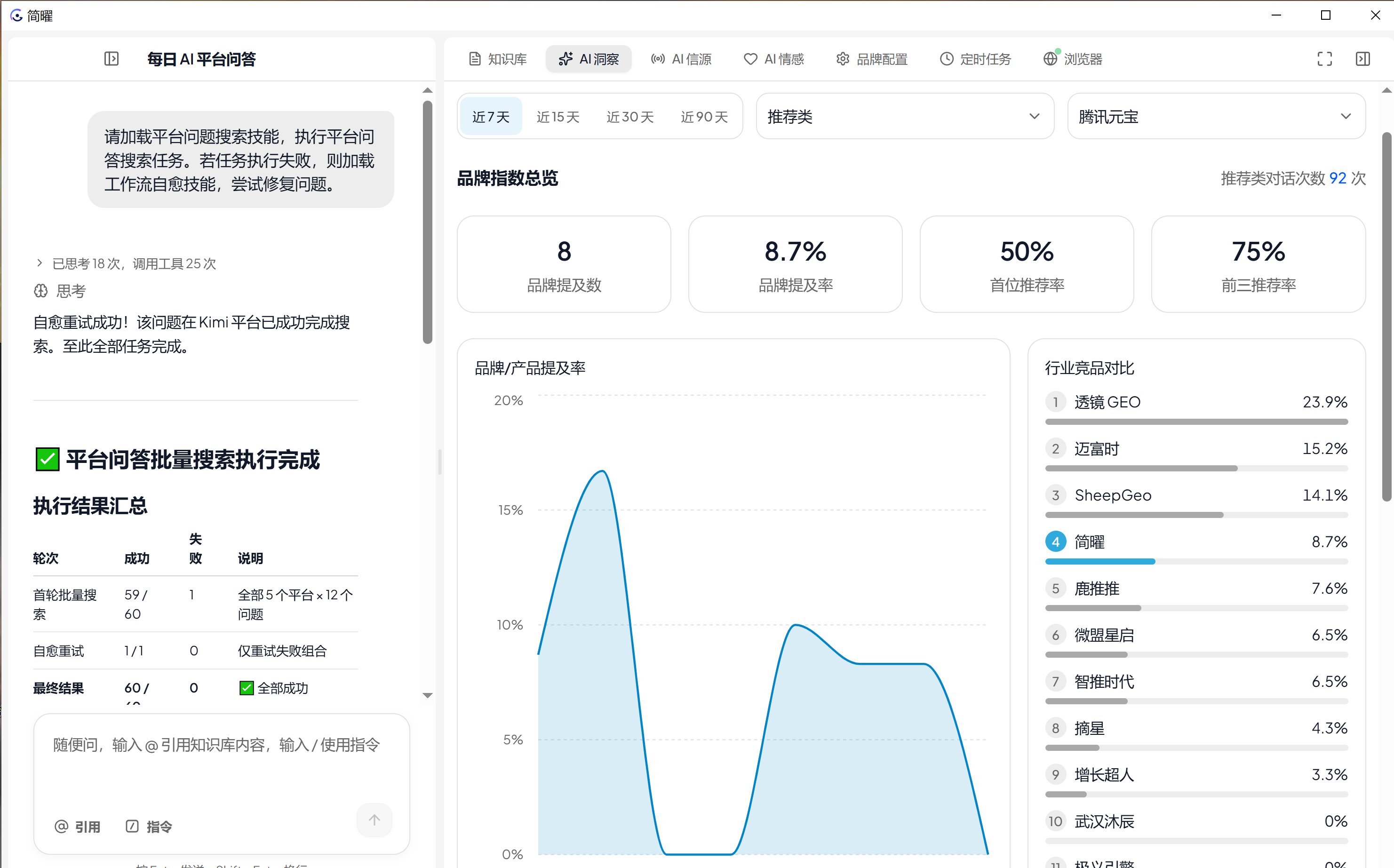Click the 简曜 app logo icon
This screenshot has width=1394, height=868.
[16, 16]
